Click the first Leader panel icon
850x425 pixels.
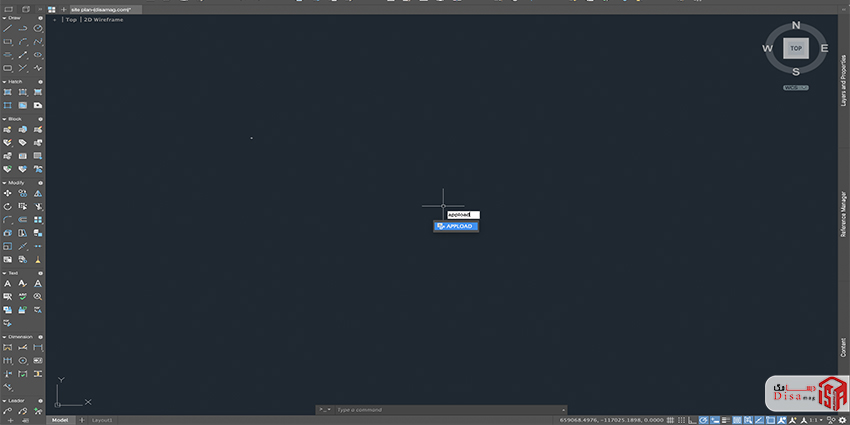(x=7, y=410)
